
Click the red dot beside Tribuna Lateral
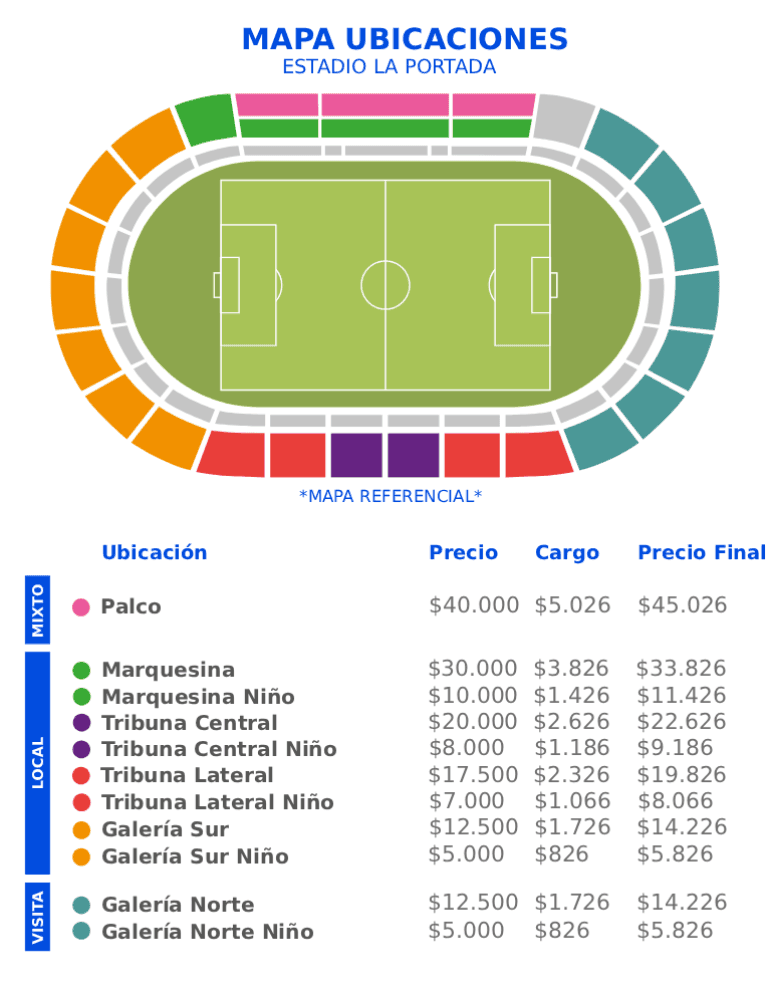(82, 775)
